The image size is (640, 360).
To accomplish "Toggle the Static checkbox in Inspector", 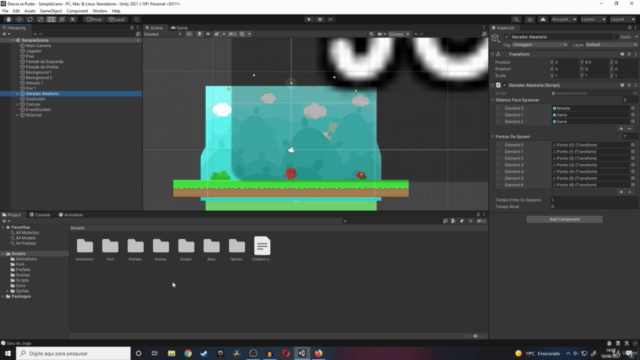I will [x=617, y=37].
